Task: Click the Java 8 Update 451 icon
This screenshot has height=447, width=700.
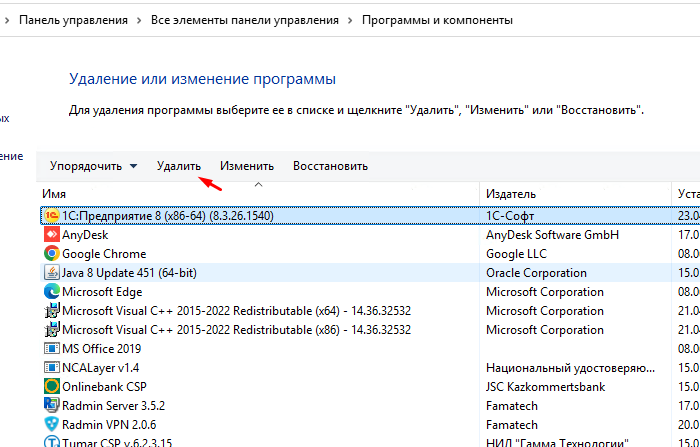Action: [52, 272]
